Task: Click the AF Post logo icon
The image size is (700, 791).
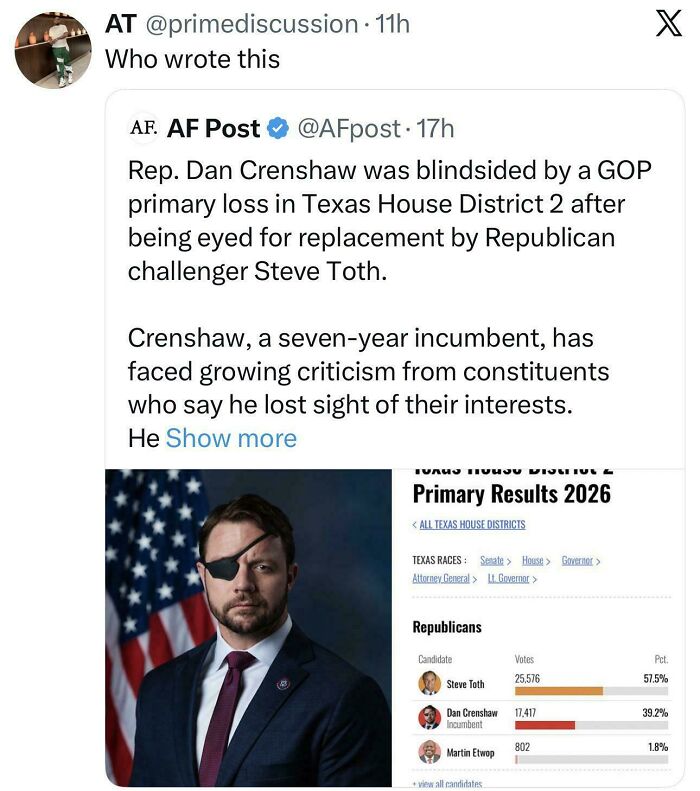Action: coord(144,129)
